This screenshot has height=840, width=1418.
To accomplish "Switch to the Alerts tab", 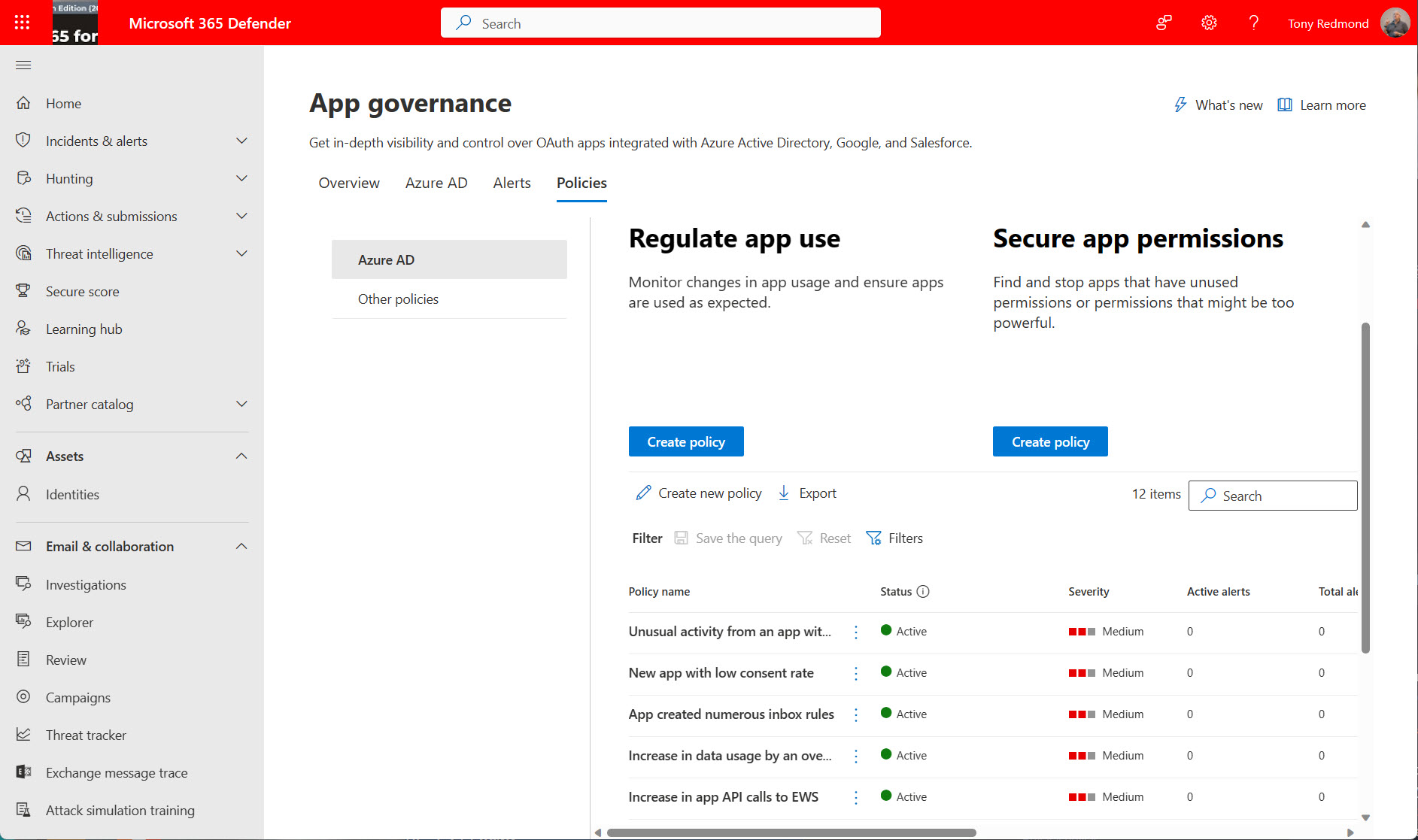I will pyautogui.click(x=512, y=183).
